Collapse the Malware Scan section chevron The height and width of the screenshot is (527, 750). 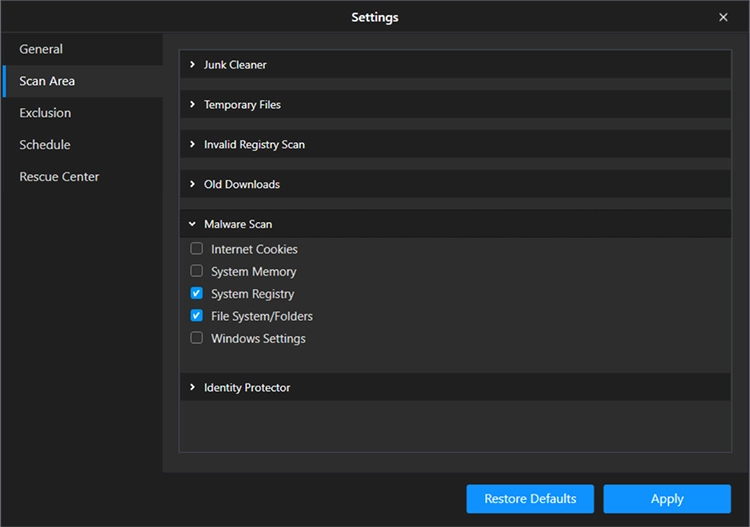click(192, 224)
